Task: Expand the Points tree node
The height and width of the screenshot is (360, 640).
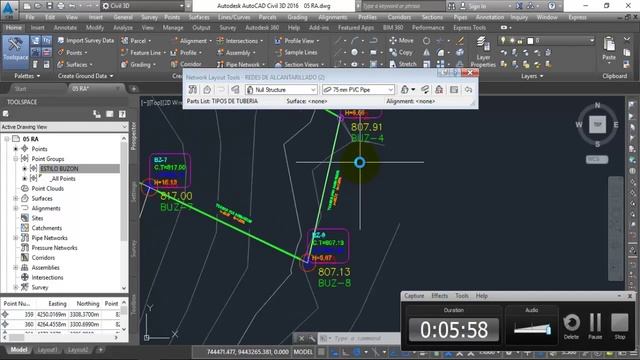Action: click(16, 149)
